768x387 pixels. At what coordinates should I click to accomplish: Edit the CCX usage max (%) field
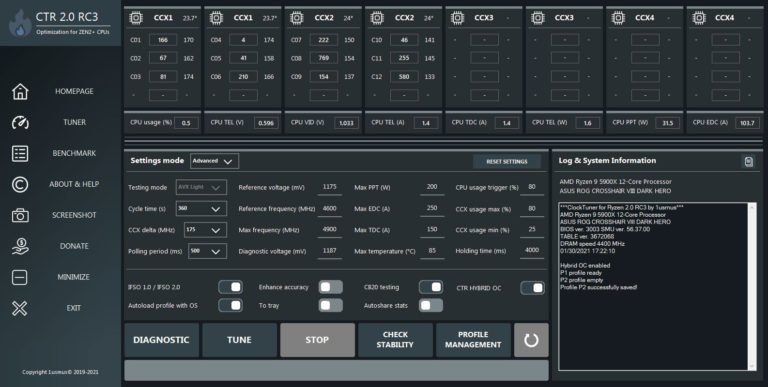pos(532,209)
